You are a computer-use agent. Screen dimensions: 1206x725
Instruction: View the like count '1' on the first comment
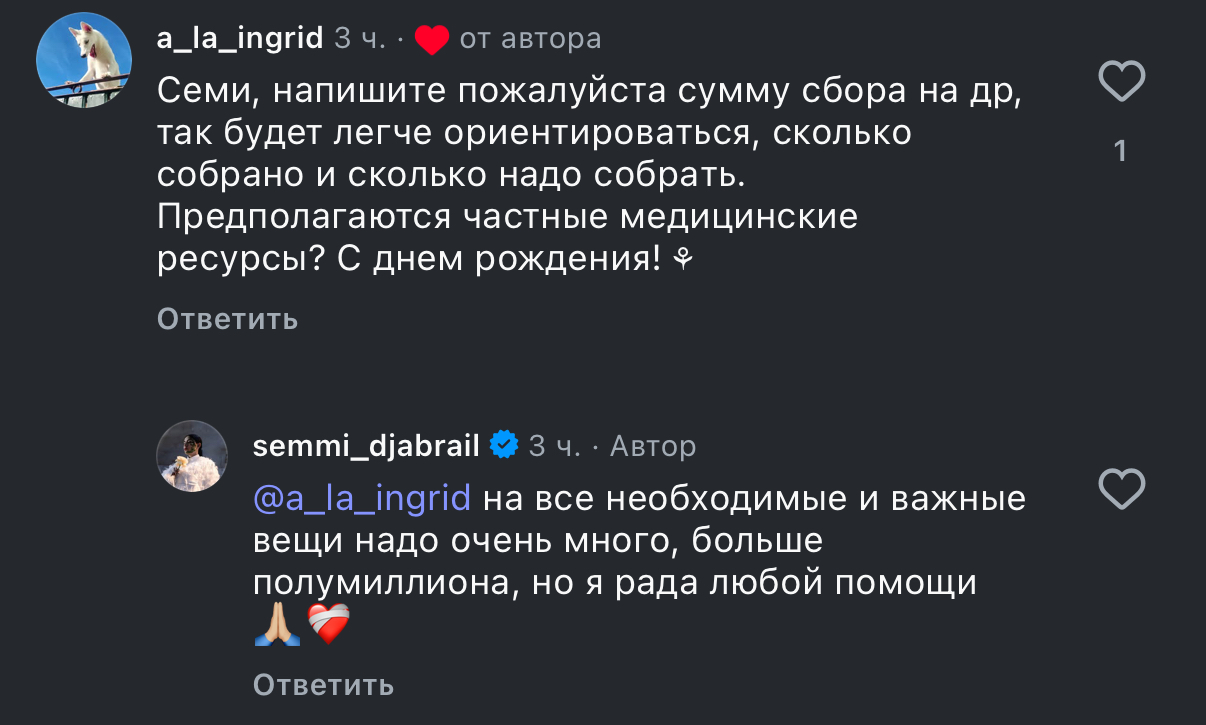point(1121,151)
